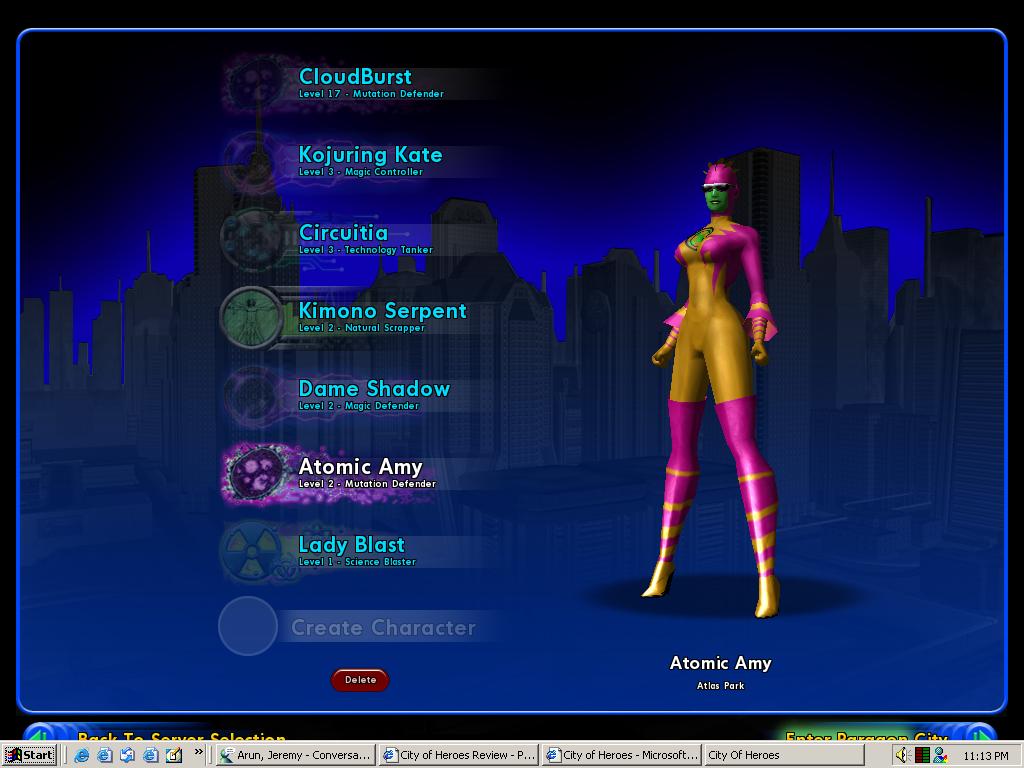Click the messenger buddy tray icon

[x=940, y=756]
